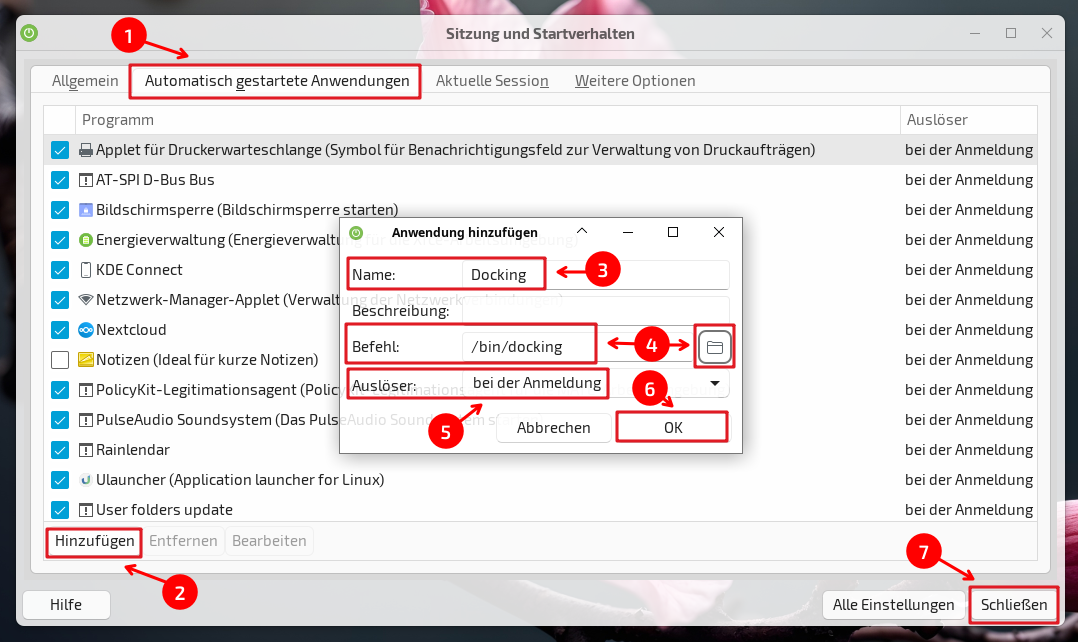Viewport: 1078px width, 642px height.
Task: Uncheck the Rainlendar autostart checkbox
Action: point(60,450)
